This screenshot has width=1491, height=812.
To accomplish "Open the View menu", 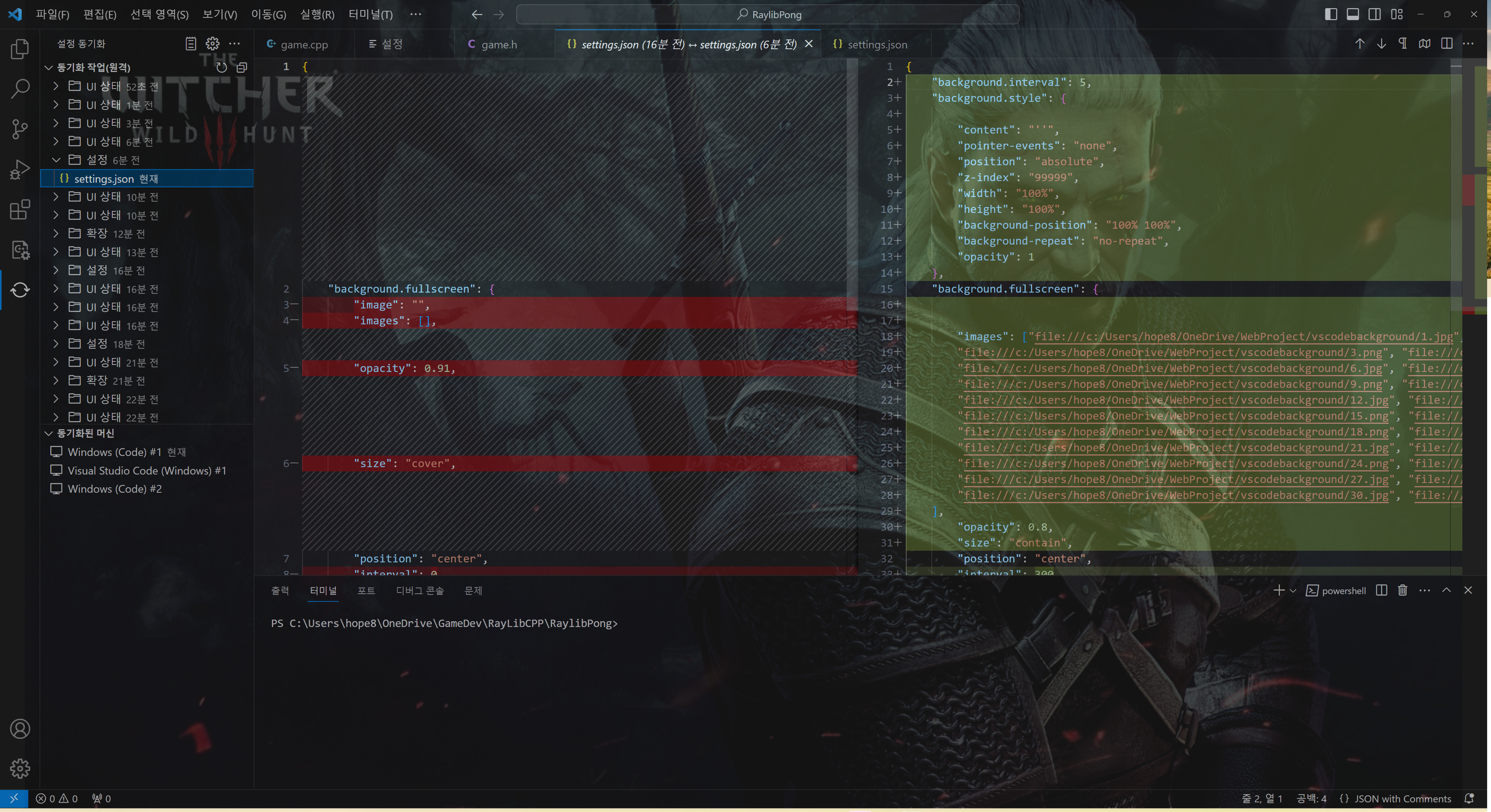I will tap(219, 14).
